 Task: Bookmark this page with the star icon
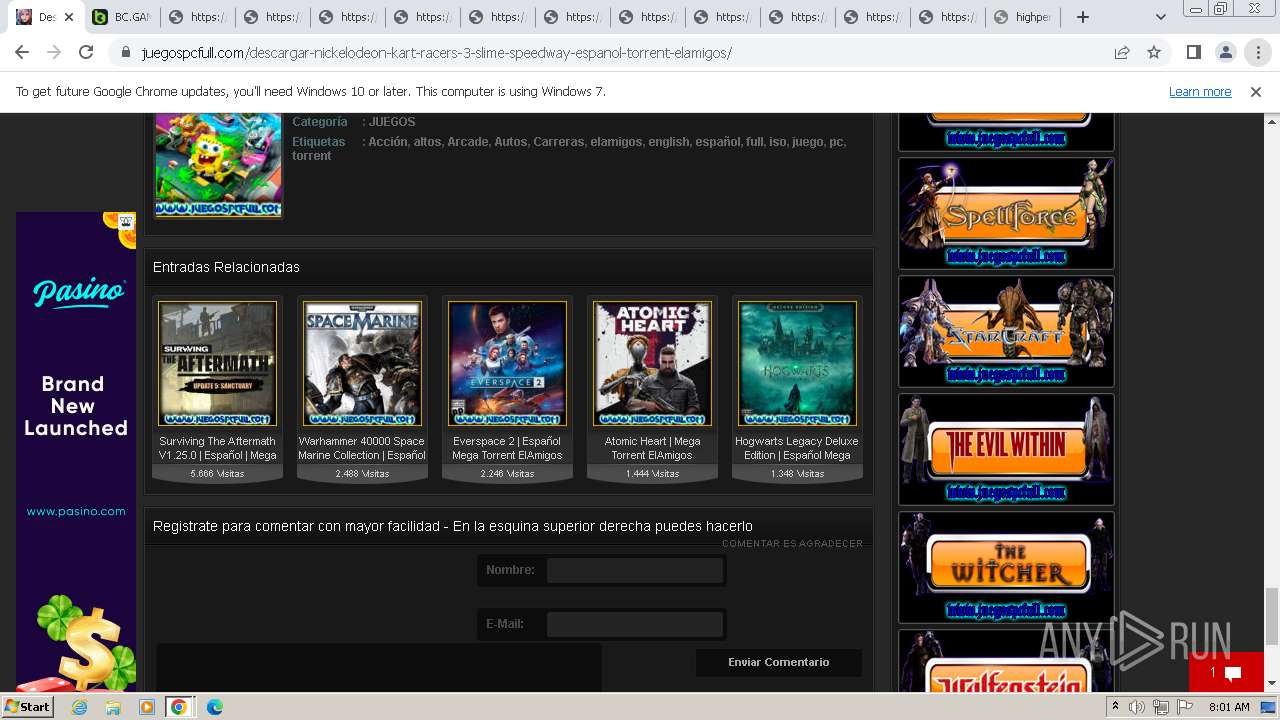click(x=1154, y=52)
